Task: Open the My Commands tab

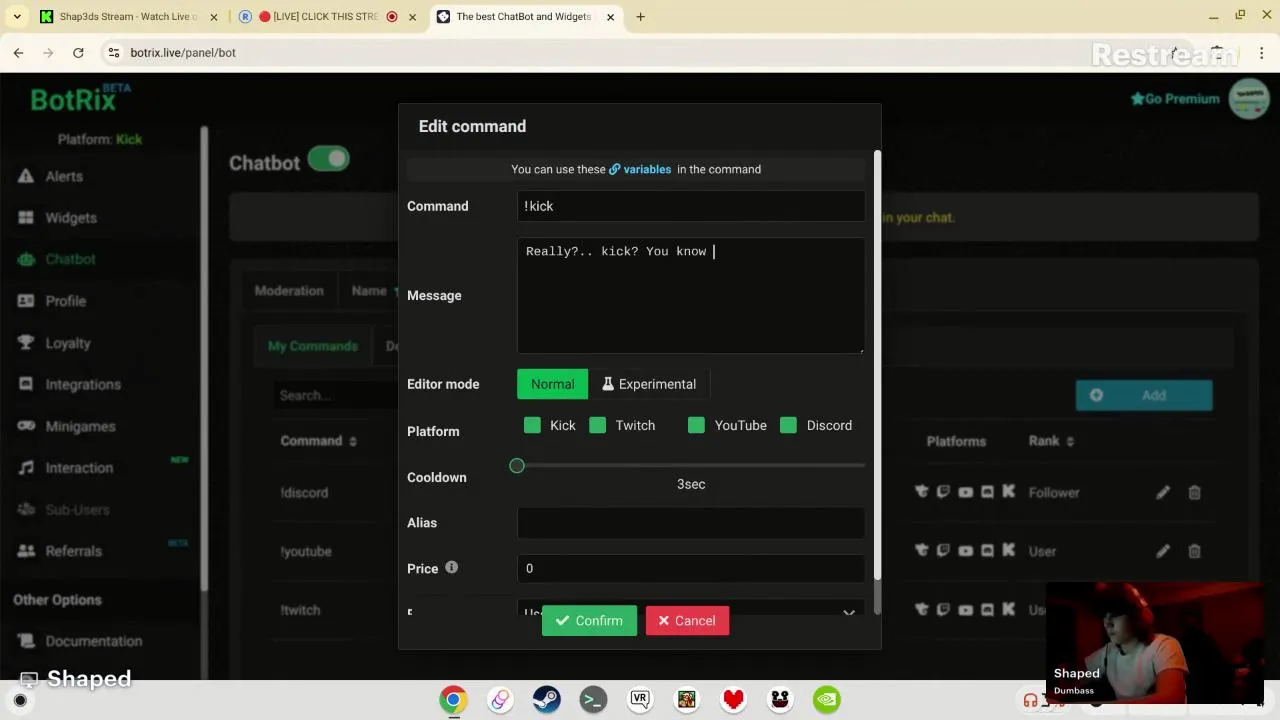Action: coord(312,346)
